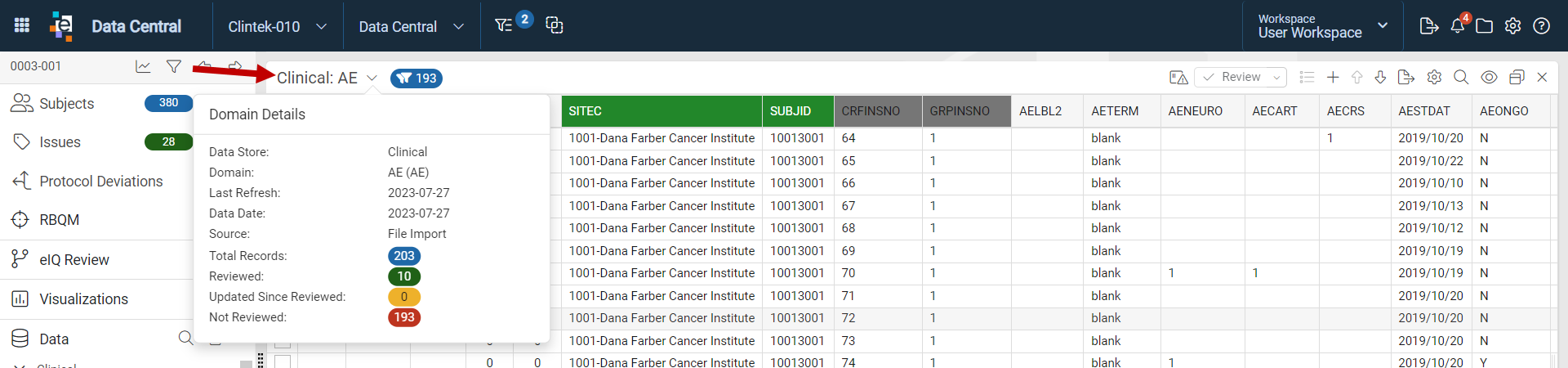Open the Review dropdown button
Viewport: 1568px width, 368px height.
1241,77
